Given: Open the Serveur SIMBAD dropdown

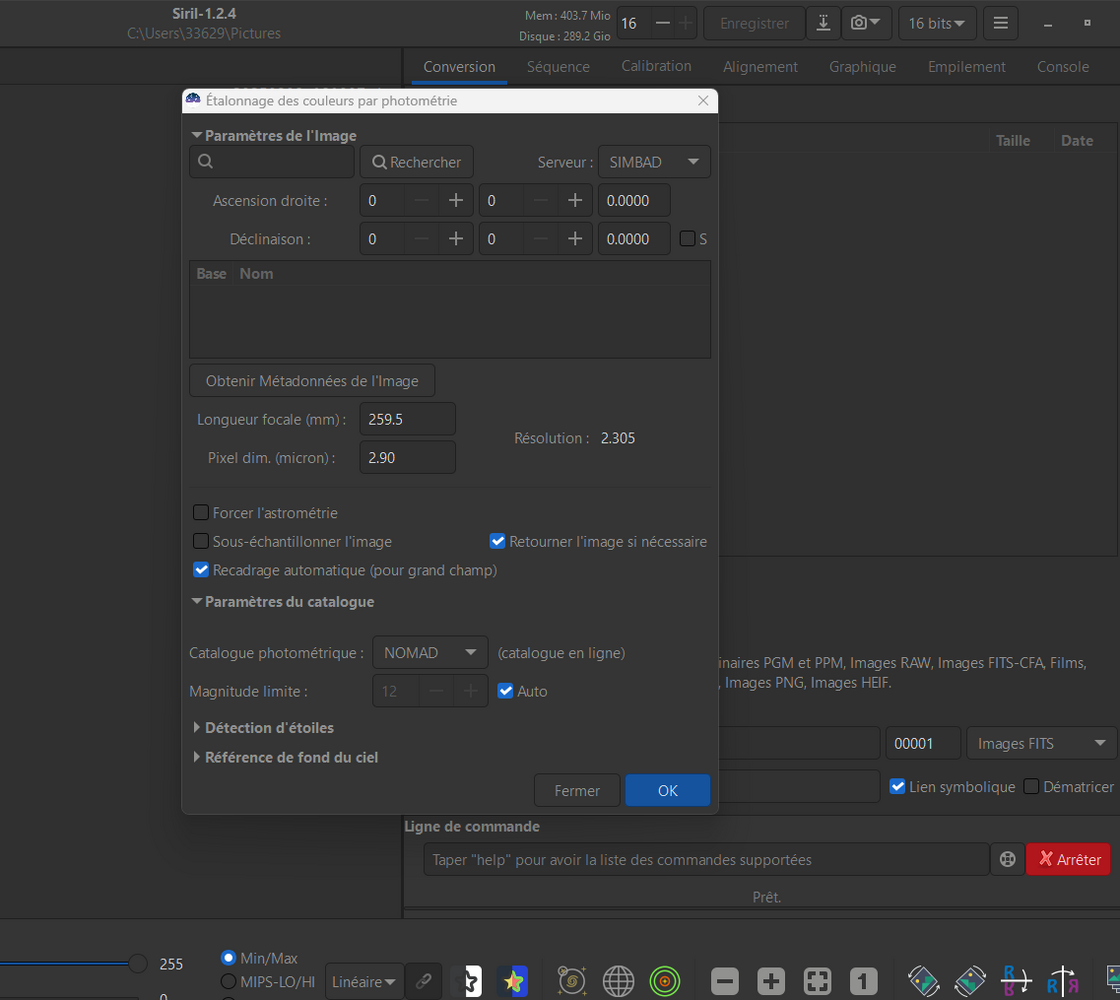Looking at the screenshot, I should [x=654, y=162].
